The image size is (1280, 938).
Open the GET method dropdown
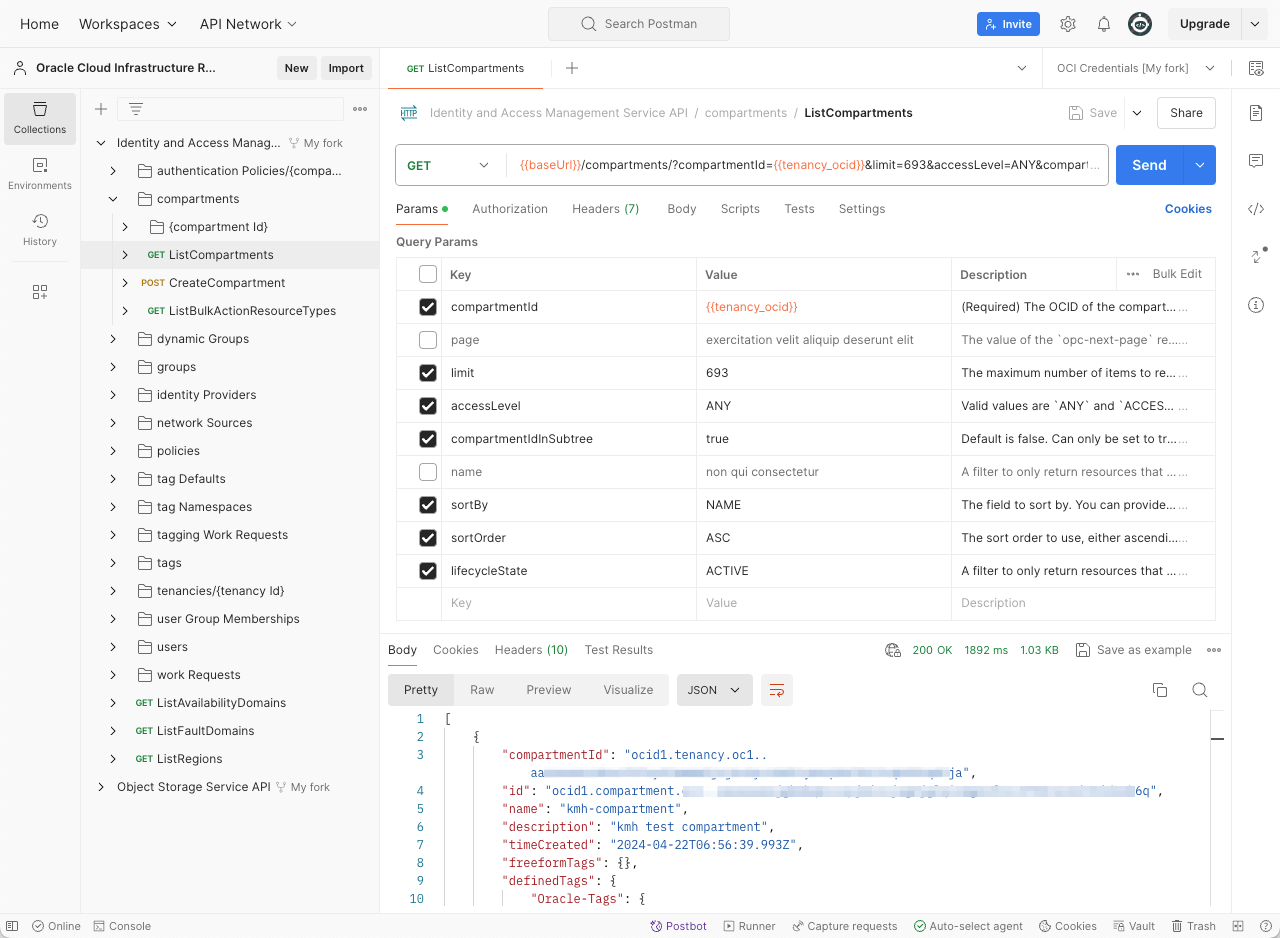(449, 165)
